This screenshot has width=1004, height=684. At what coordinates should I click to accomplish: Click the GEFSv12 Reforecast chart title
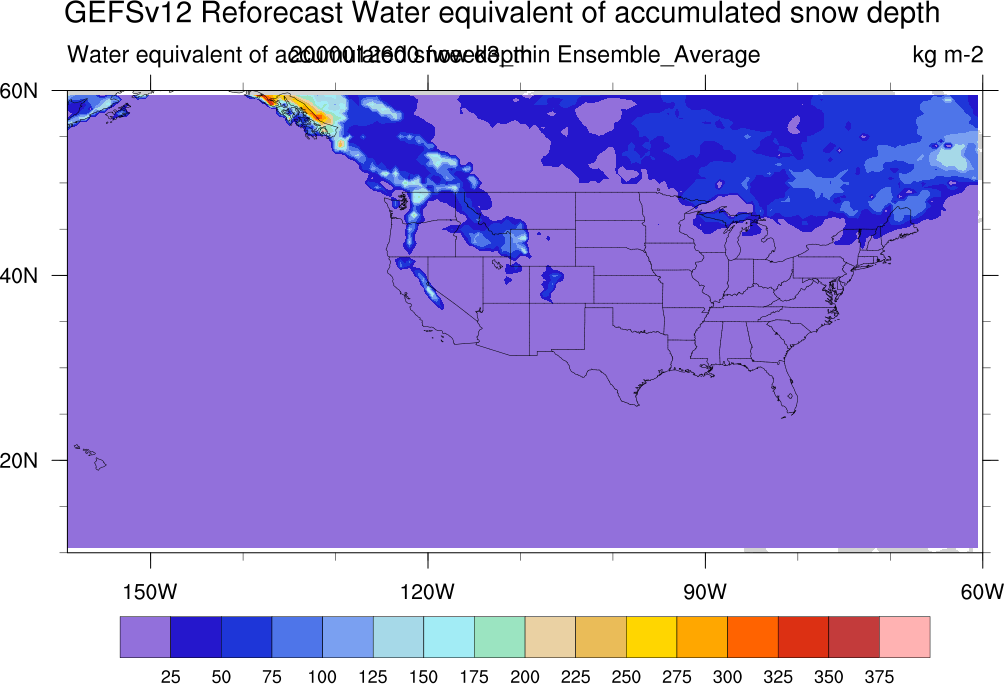tap(502, 13)
